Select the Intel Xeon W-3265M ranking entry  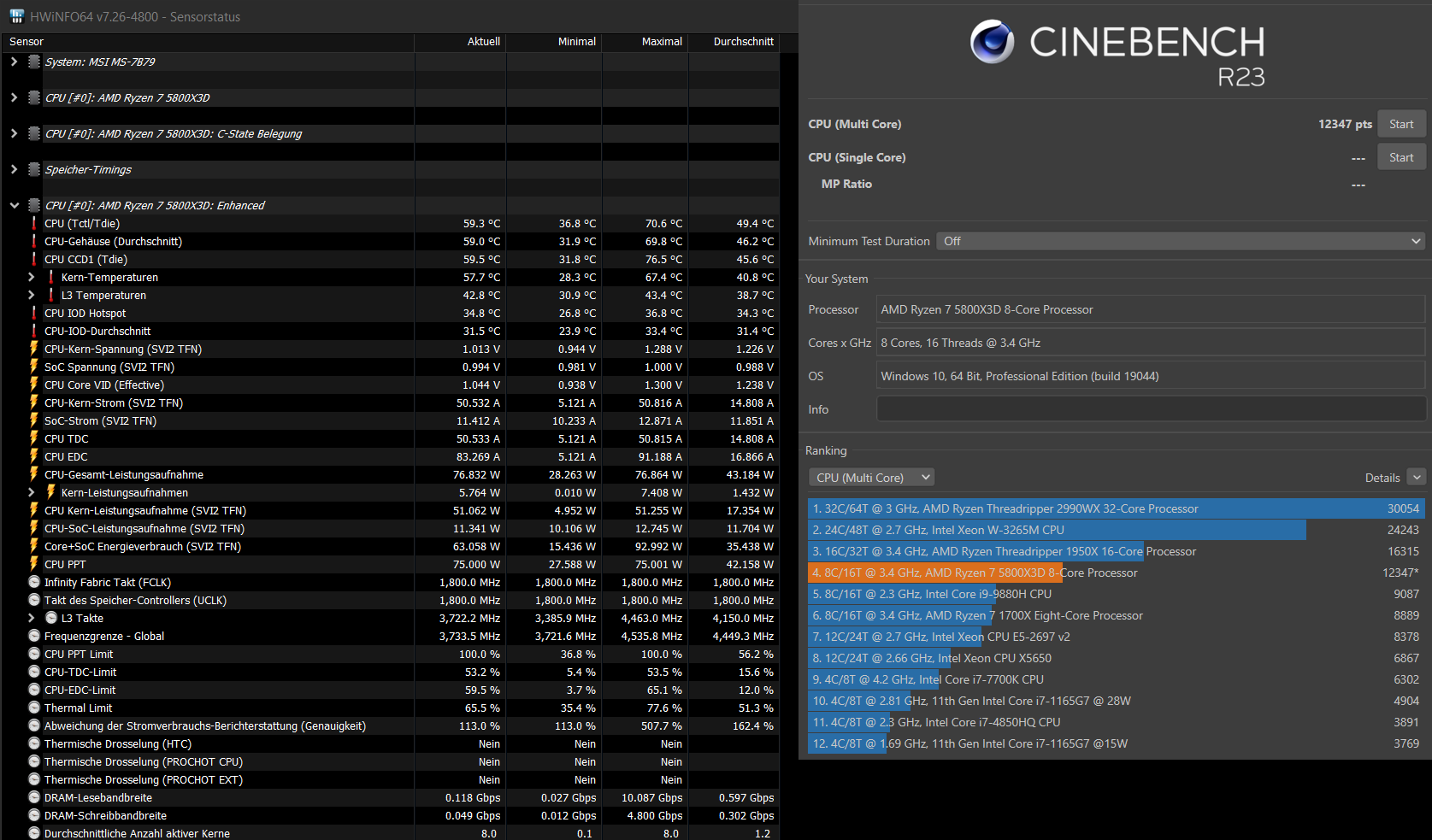point(1117,530)
